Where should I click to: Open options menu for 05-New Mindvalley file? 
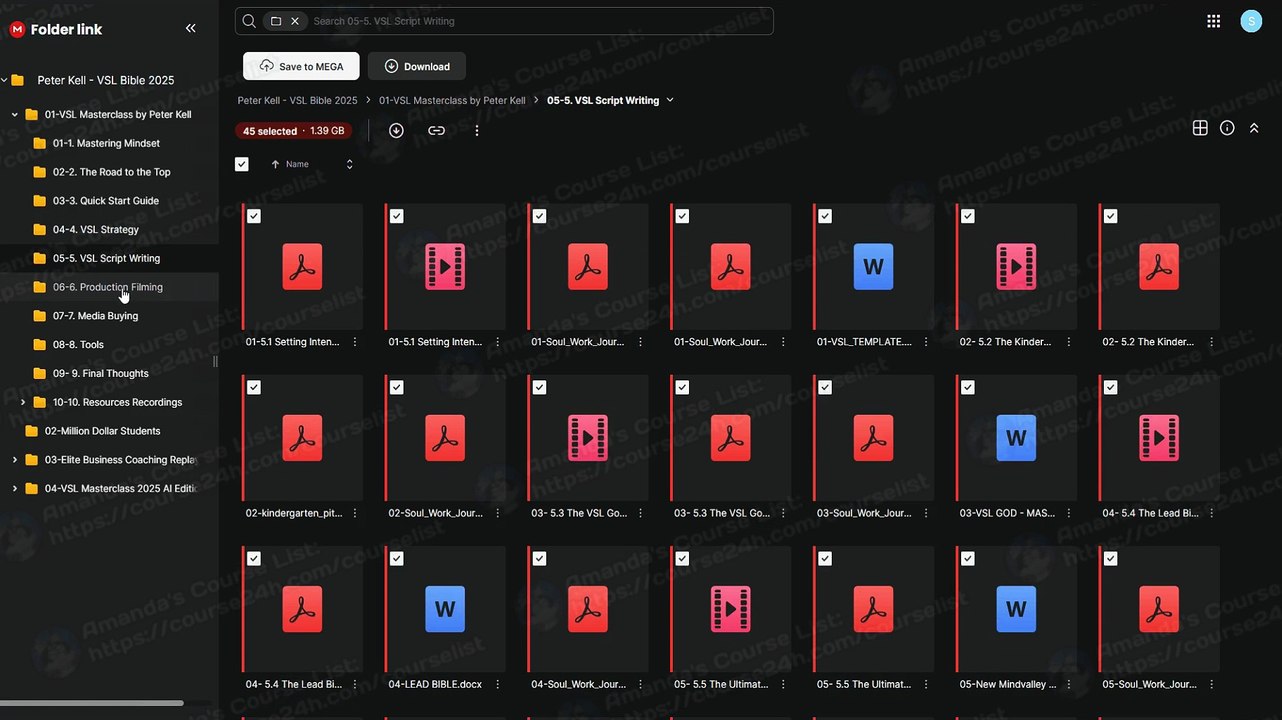1069,685
